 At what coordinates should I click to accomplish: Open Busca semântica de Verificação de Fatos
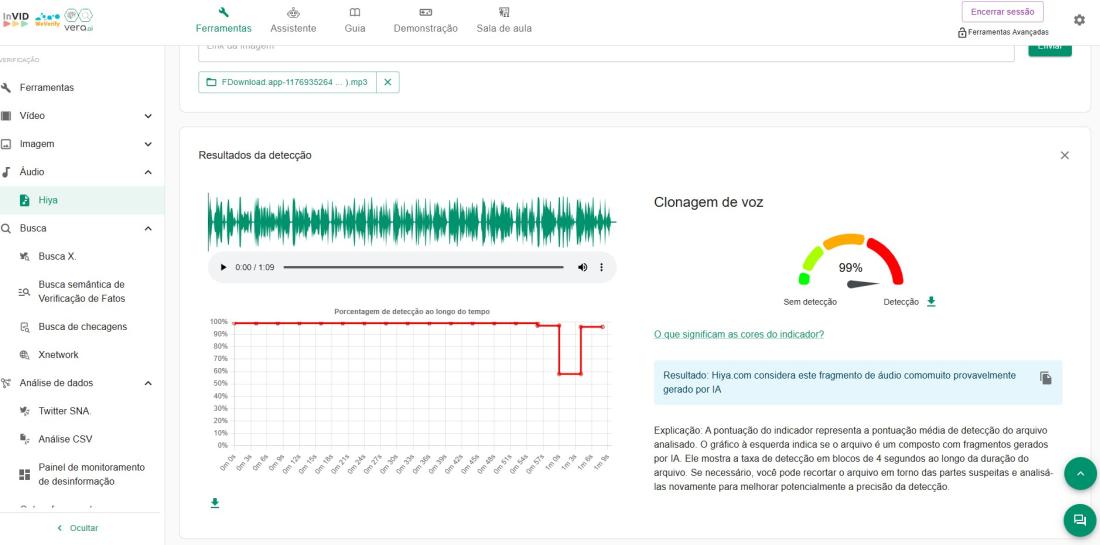(82, 291)
